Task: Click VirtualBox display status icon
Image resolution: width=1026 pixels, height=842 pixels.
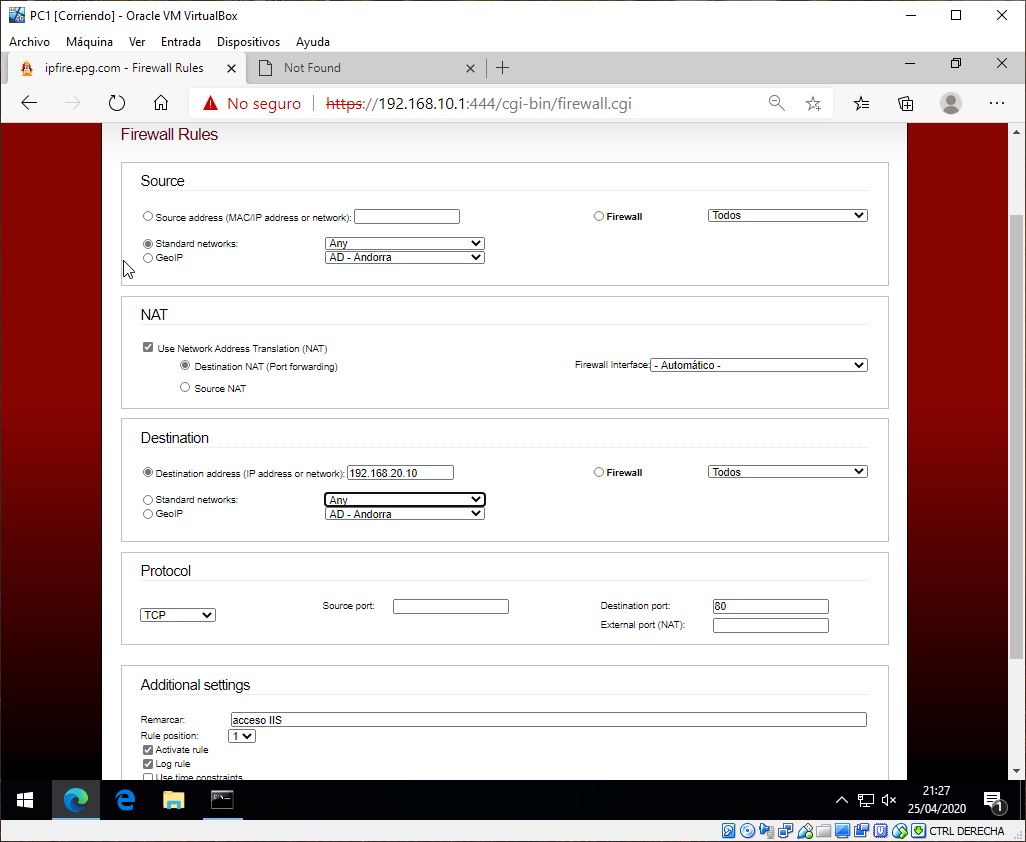Action: (x=842, y=831)
